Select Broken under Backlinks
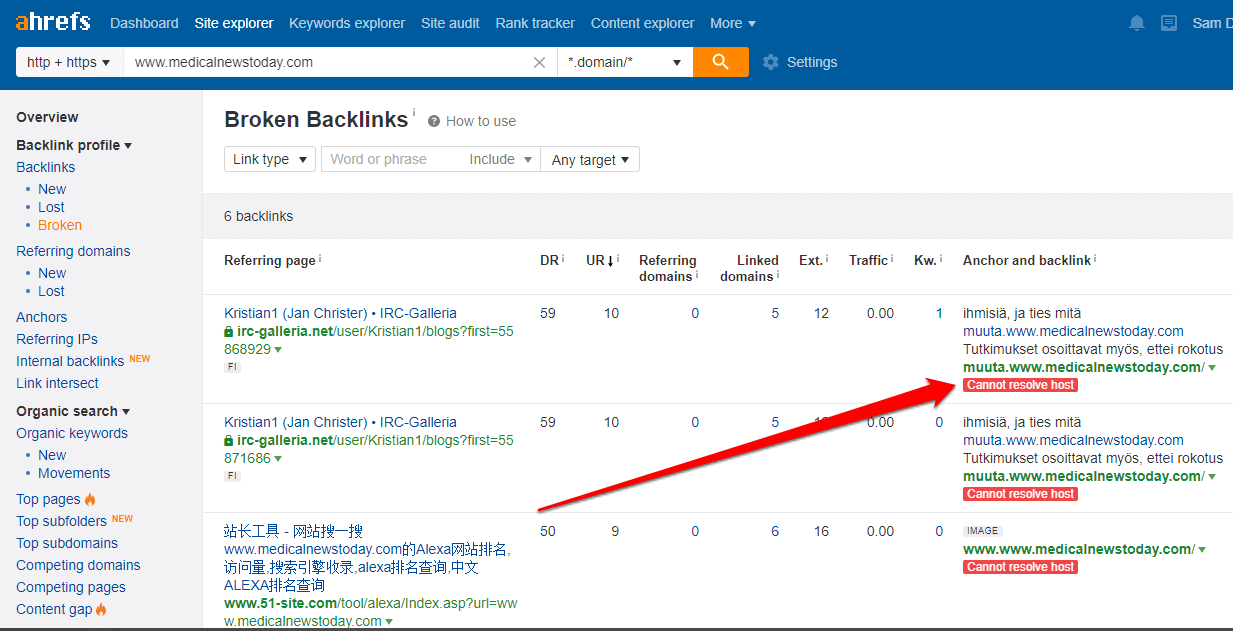This screenshot has height=631, width=1233. pos(60,225)
